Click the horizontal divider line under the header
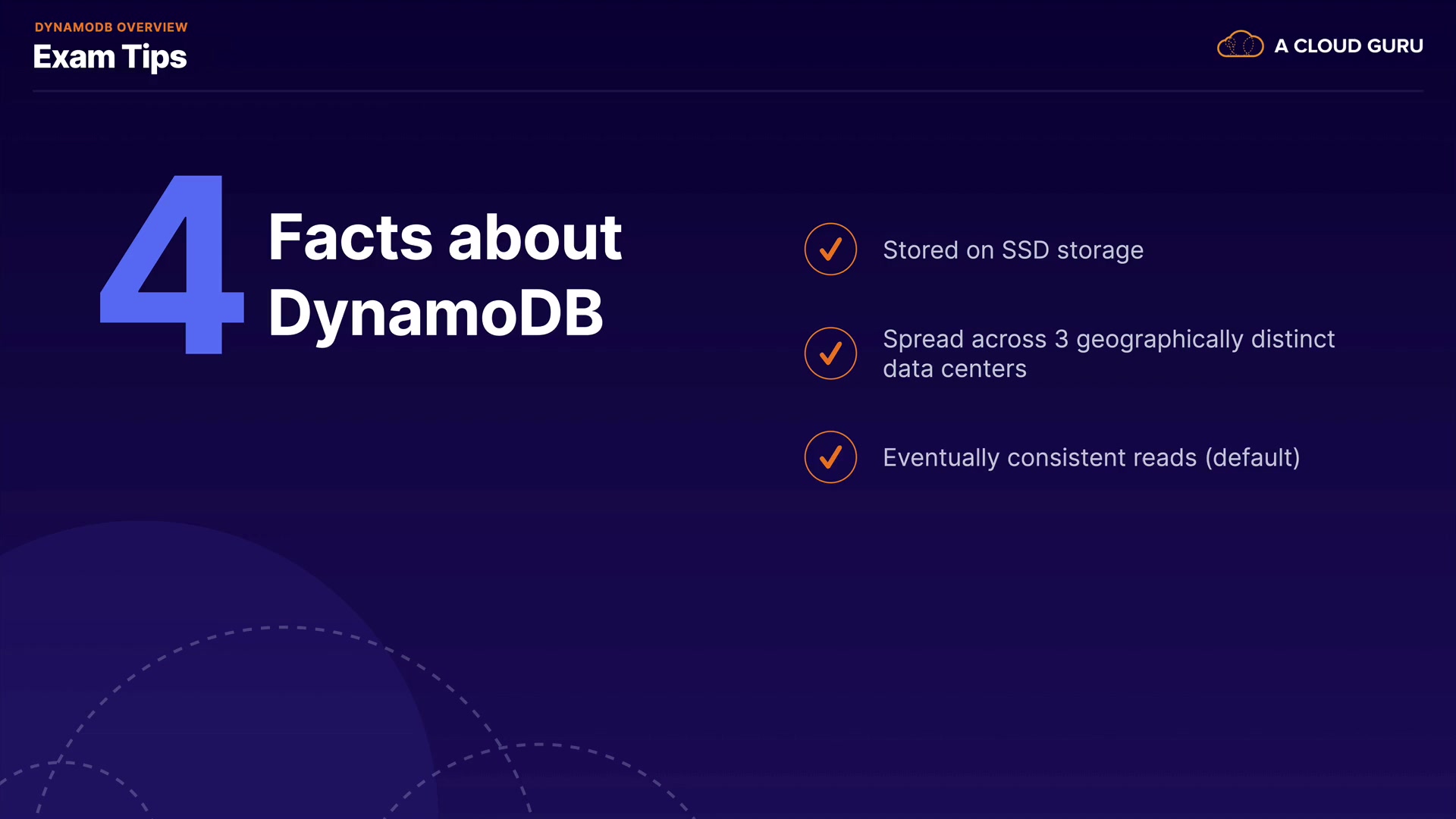 (x=728, y=91)
